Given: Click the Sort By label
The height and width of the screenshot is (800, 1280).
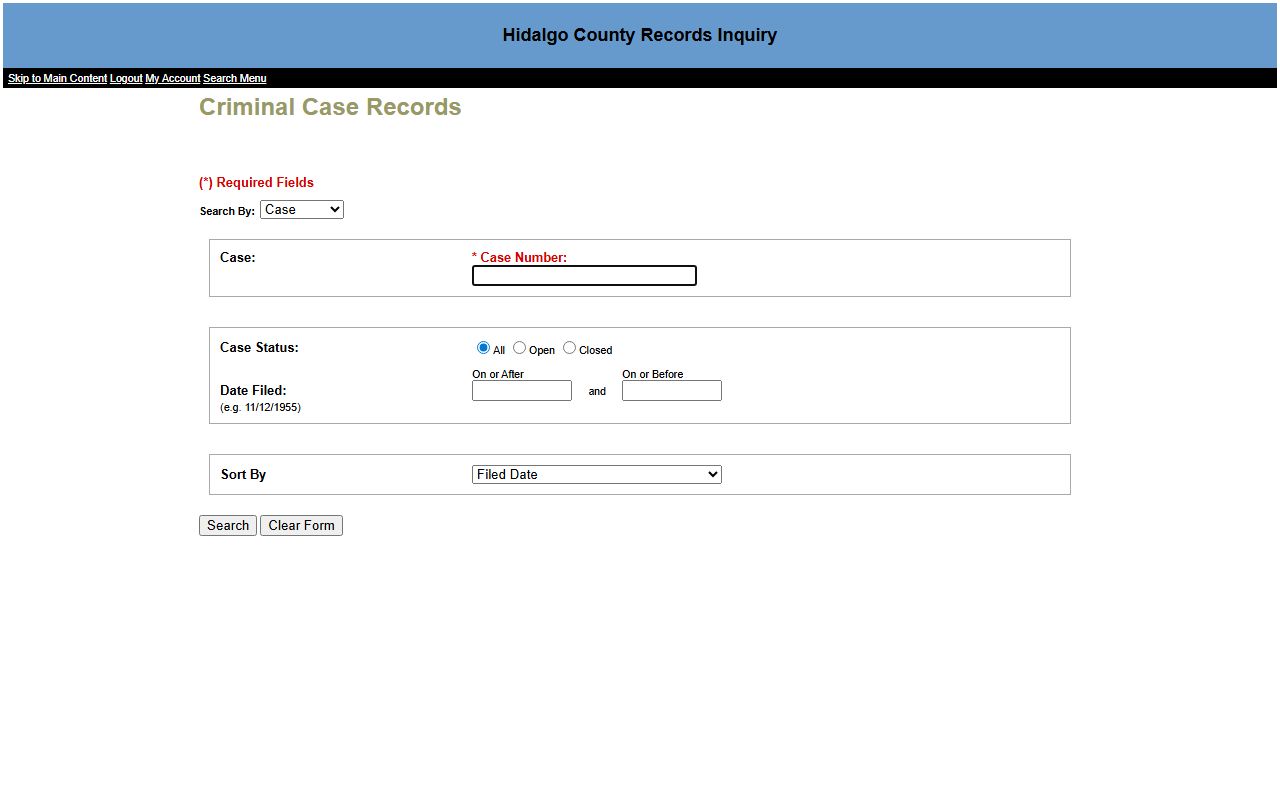Looking at the screenshot, I should (243, 475).
